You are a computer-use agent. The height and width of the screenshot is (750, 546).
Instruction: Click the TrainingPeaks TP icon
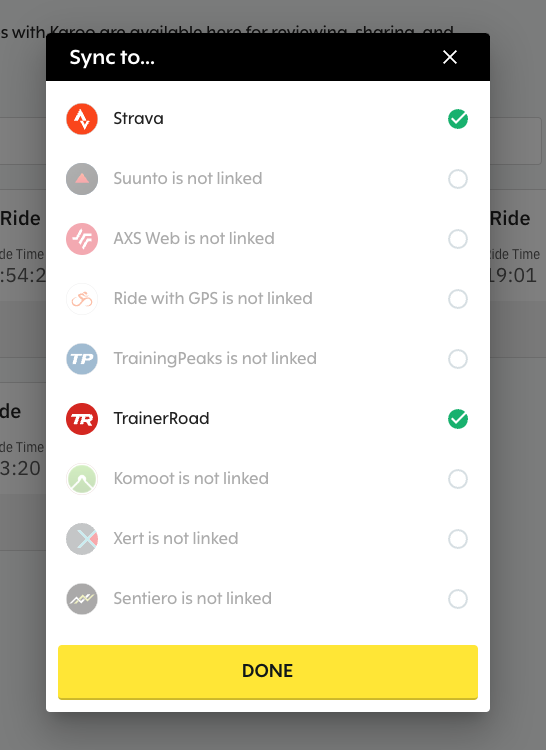pyautogui.click(x=82, y=359)
